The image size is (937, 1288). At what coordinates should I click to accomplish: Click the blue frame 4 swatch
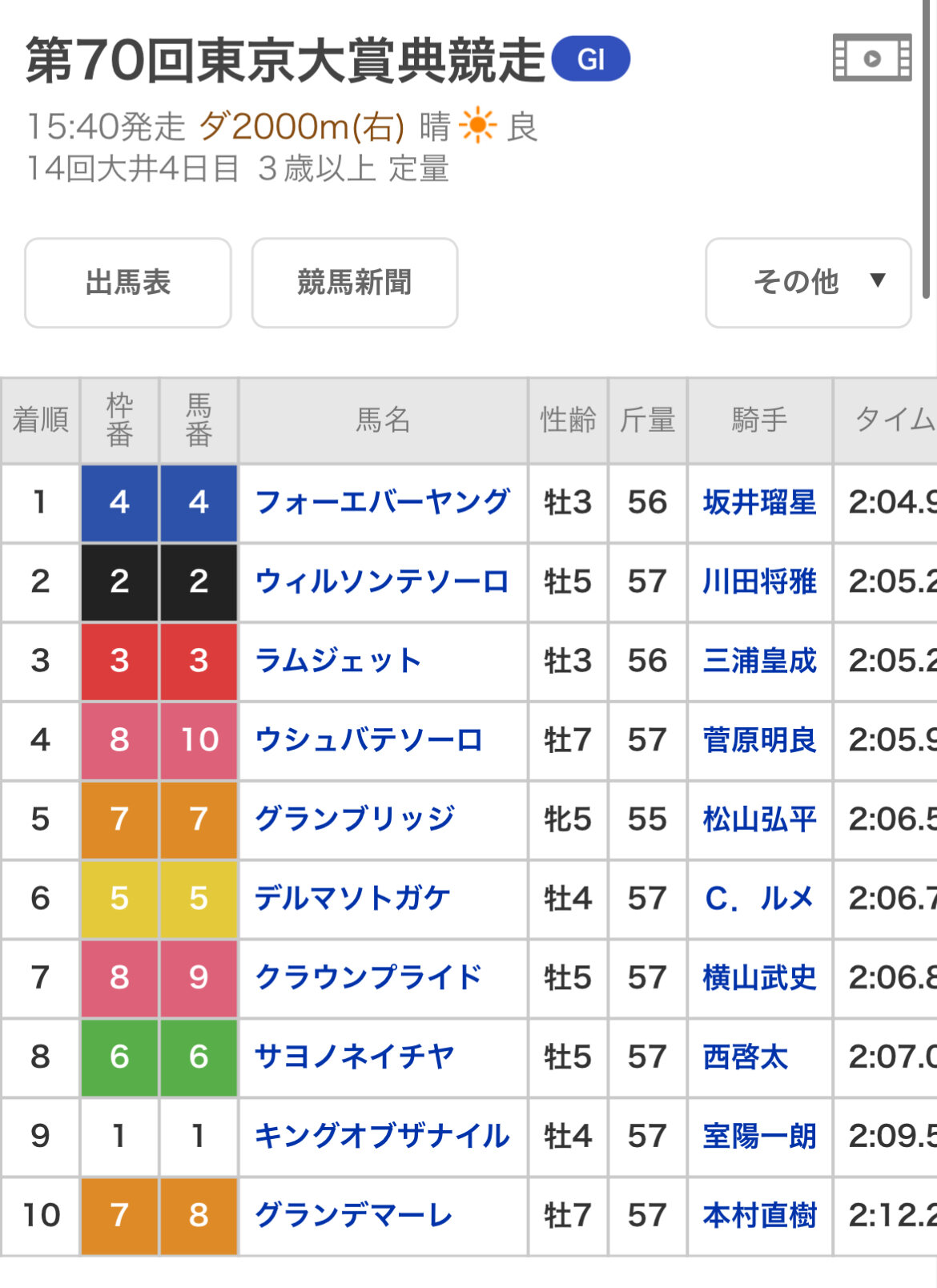(119, 502)
